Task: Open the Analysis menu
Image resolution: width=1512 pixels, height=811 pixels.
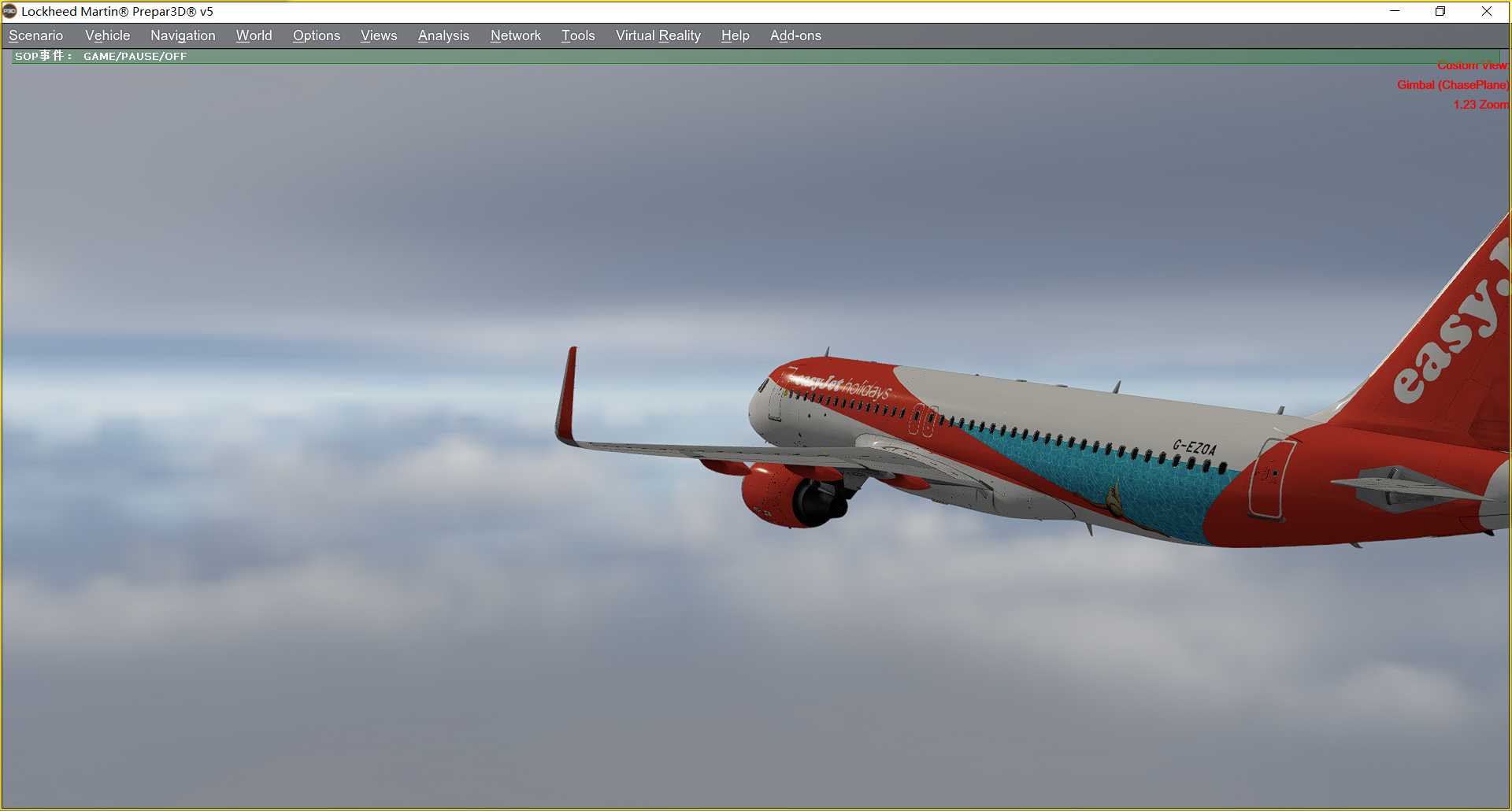Action: 443,35
